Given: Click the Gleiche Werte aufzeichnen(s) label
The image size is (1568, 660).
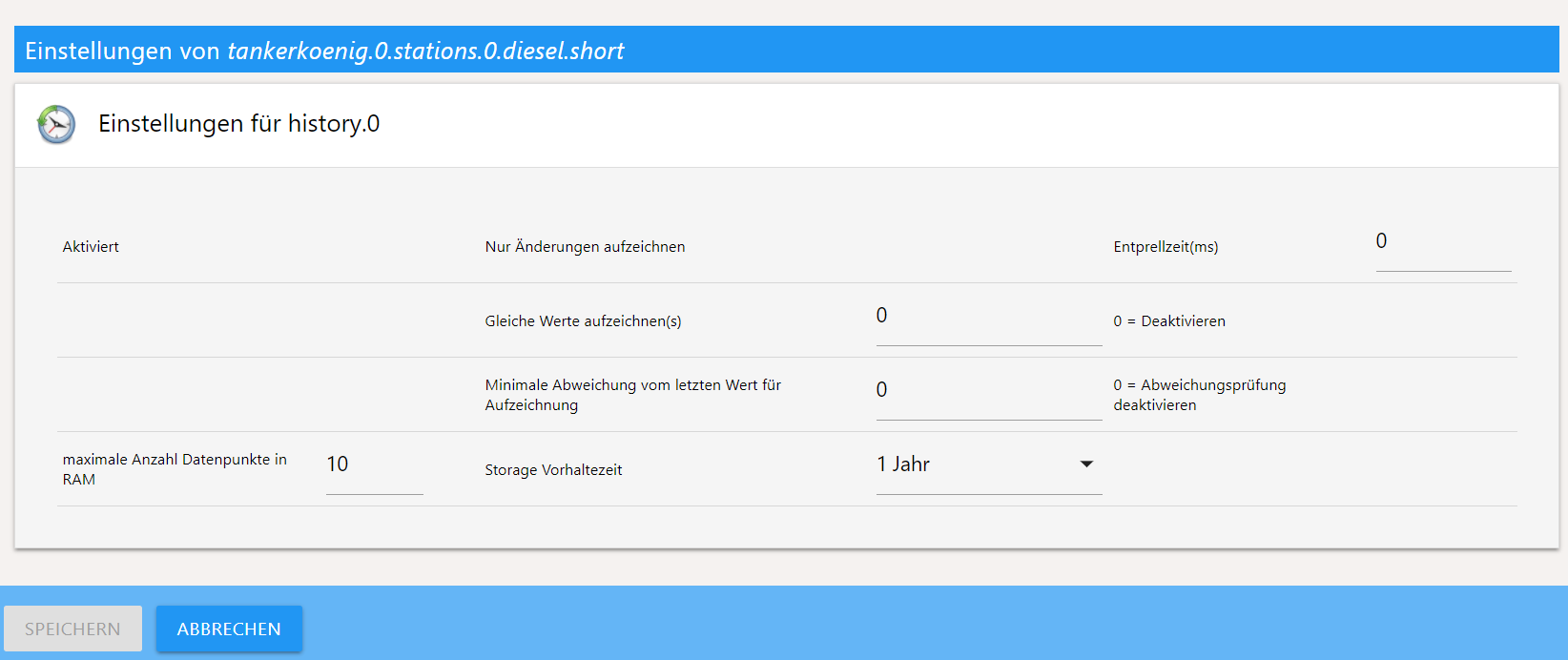Looking at the screenshot, I should click(583, 321).
